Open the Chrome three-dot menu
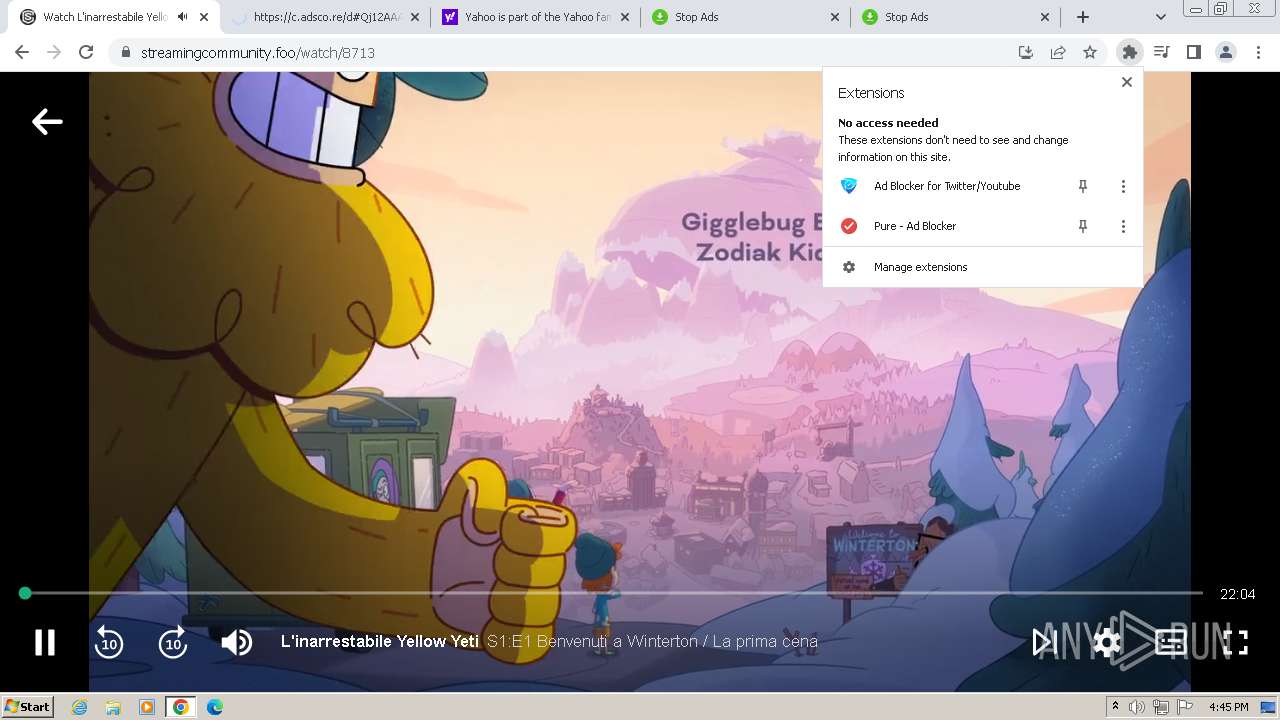Image resolution: width=1280 pixels, height=720 pixels. (x=1258, y=52)
